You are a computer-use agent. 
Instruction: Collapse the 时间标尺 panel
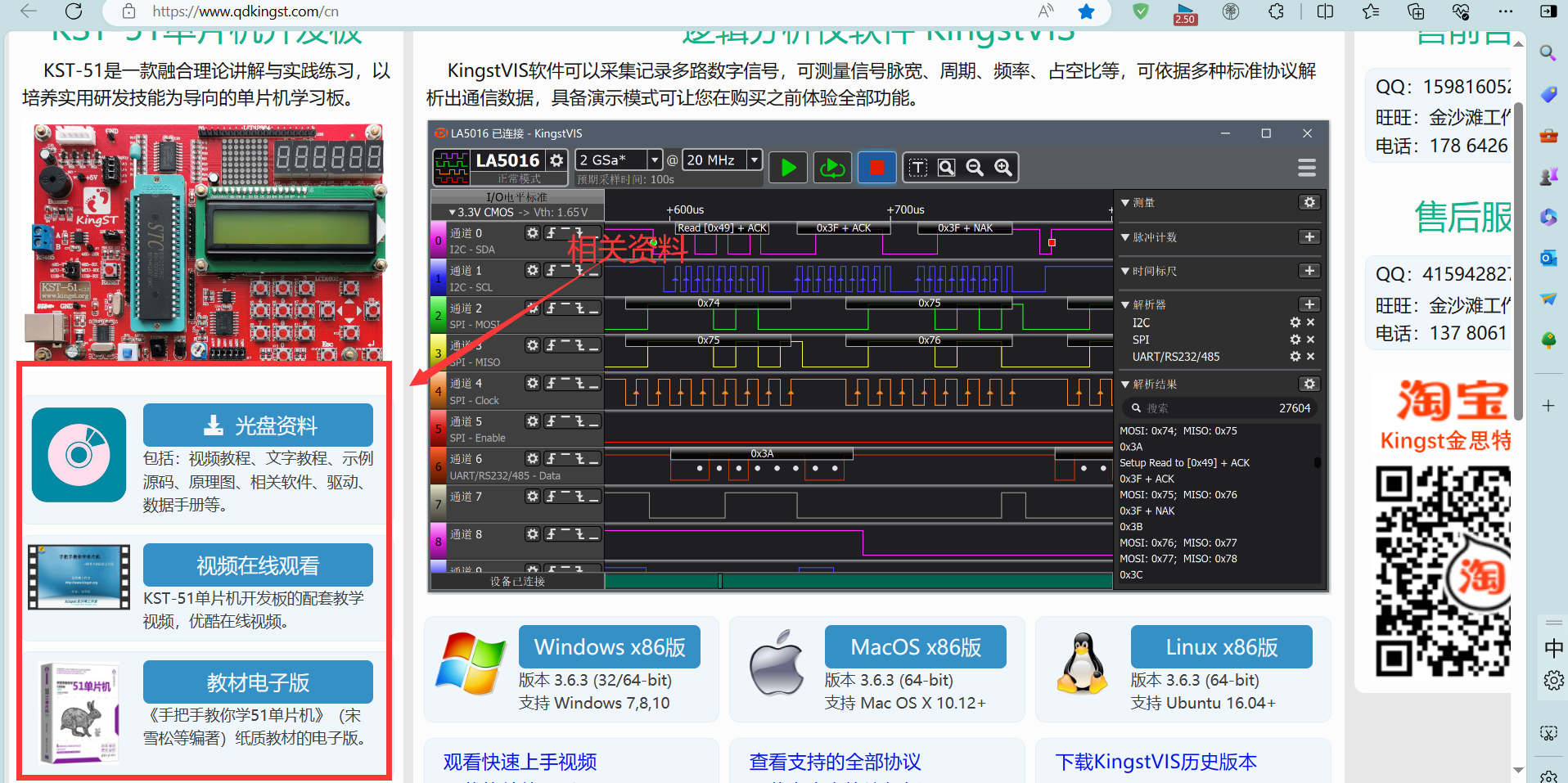1125,271
